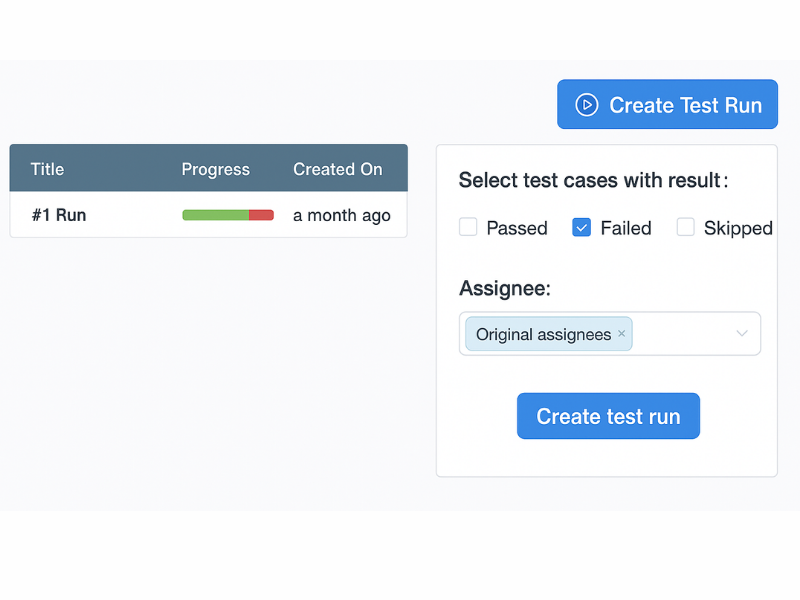Click the Progress column header
Image resolution: width=800 pixels, height=600 pixels.
216,168
